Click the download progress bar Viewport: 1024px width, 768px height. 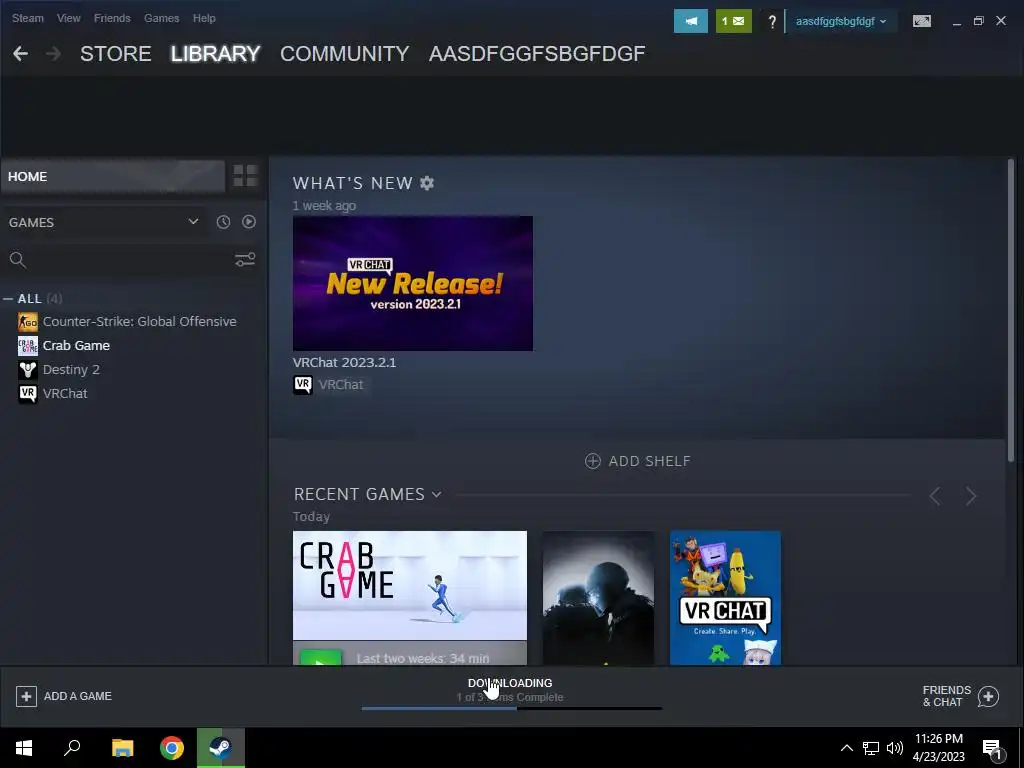click(x=511, y=708)
